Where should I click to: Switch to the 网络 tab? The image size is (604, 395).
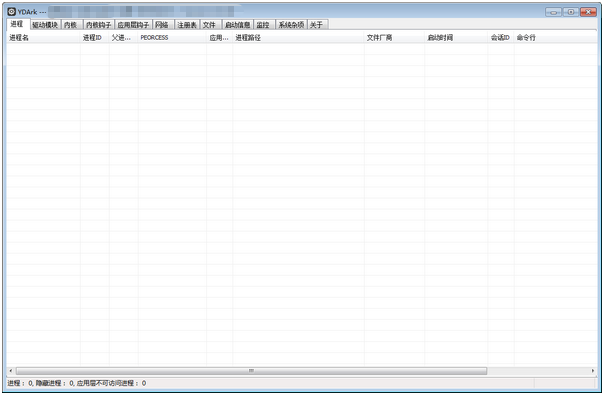point(163,25)
